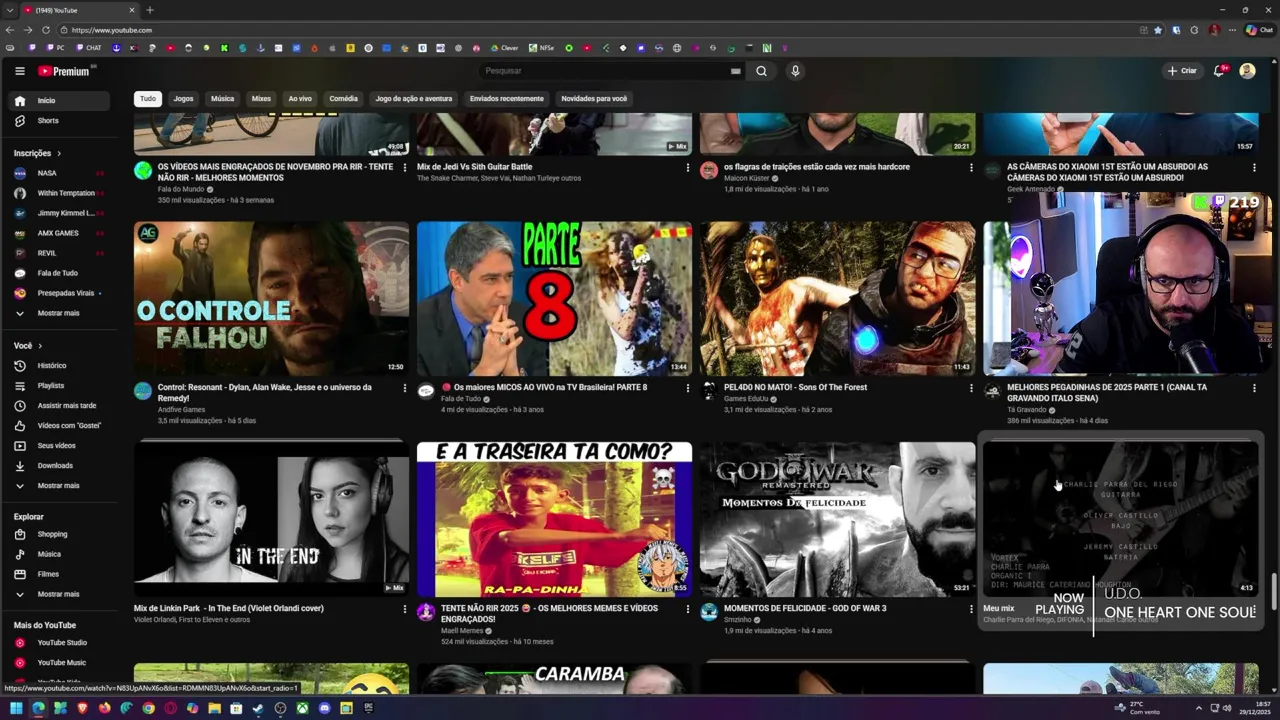Open Histórico in the sidebar
Viewport: 1280px width, 720px height.
pos(61,366)
